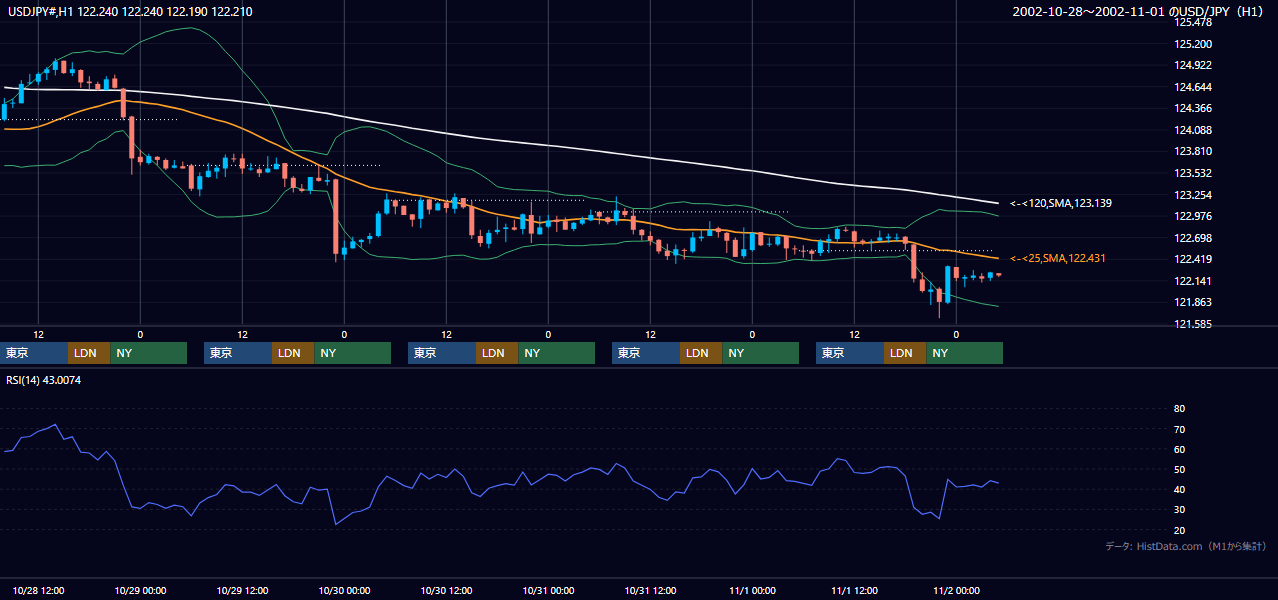
Task: Click price axis value 125.200
Action: coord(1193,44)
